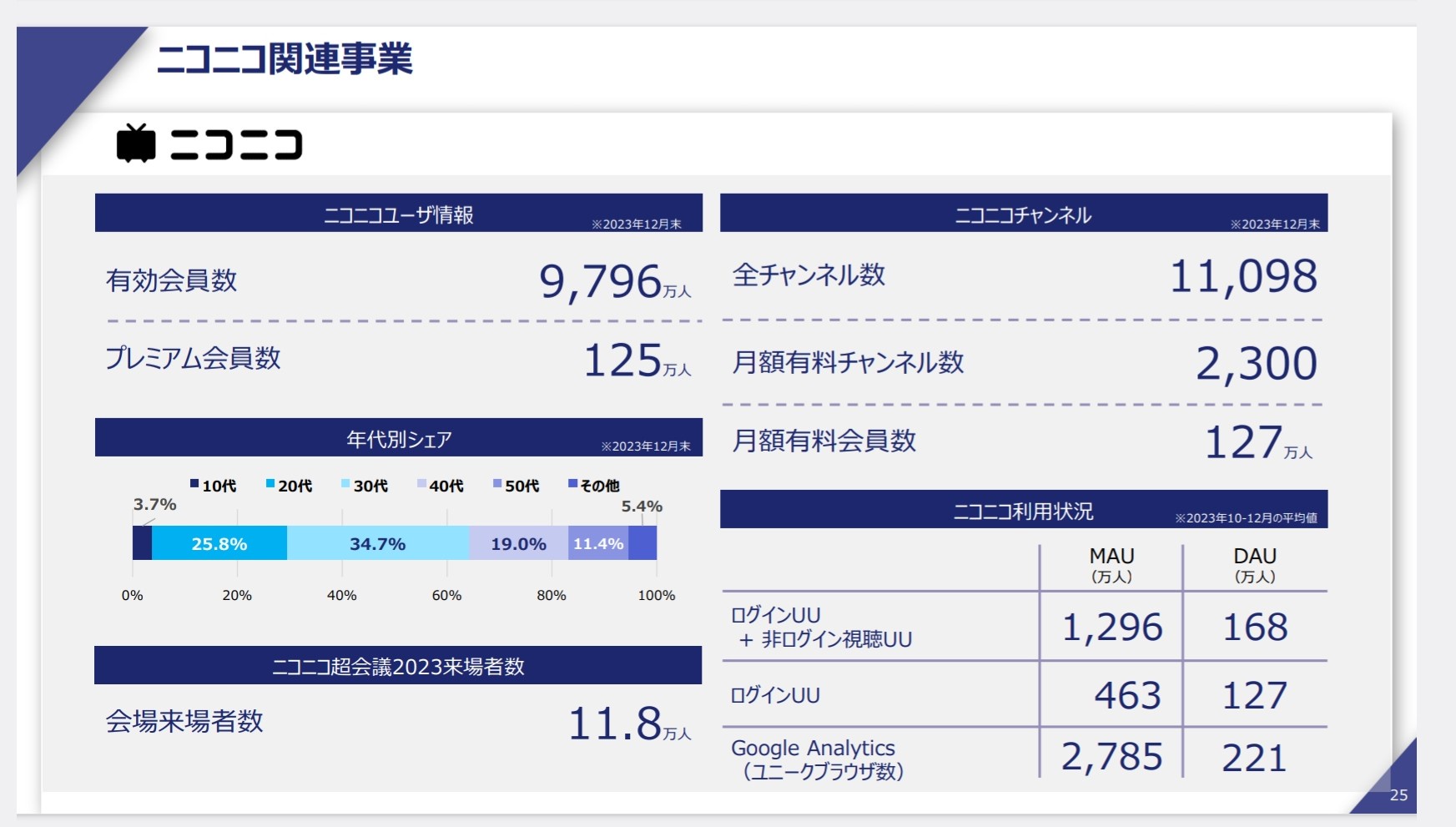Image resolution: width=1456 pixels, height=827 pixels.
Task: Select the 11.4% bar segment
Action: click(x=598, y=543)
